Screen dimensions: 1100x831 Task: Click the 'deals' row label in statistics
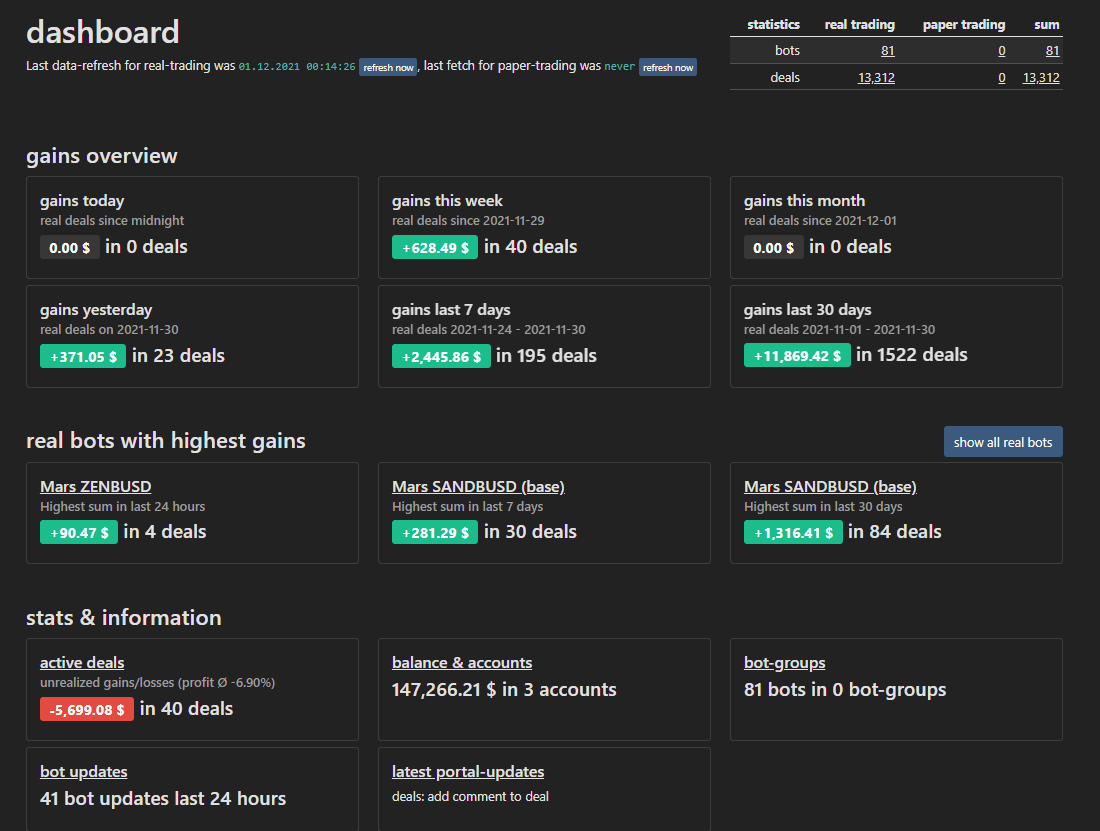pyautogui.click(x=785, y=78)
